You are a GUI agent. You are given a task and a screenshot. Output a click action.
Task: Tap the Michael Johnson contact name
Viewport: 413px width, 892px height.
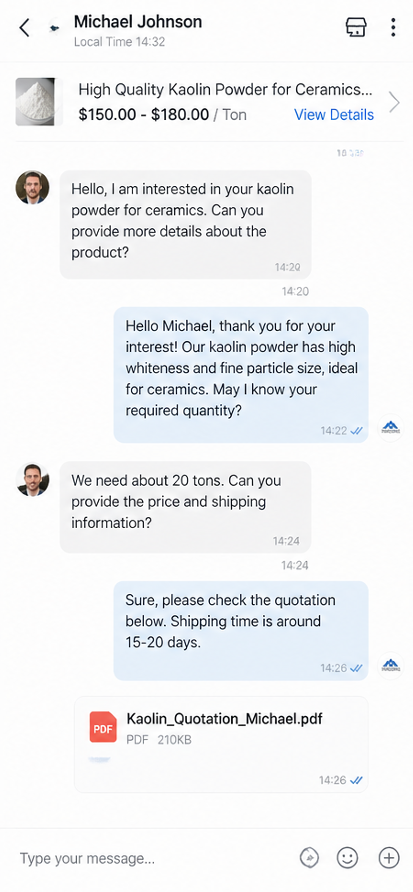(x=138, y=22)
